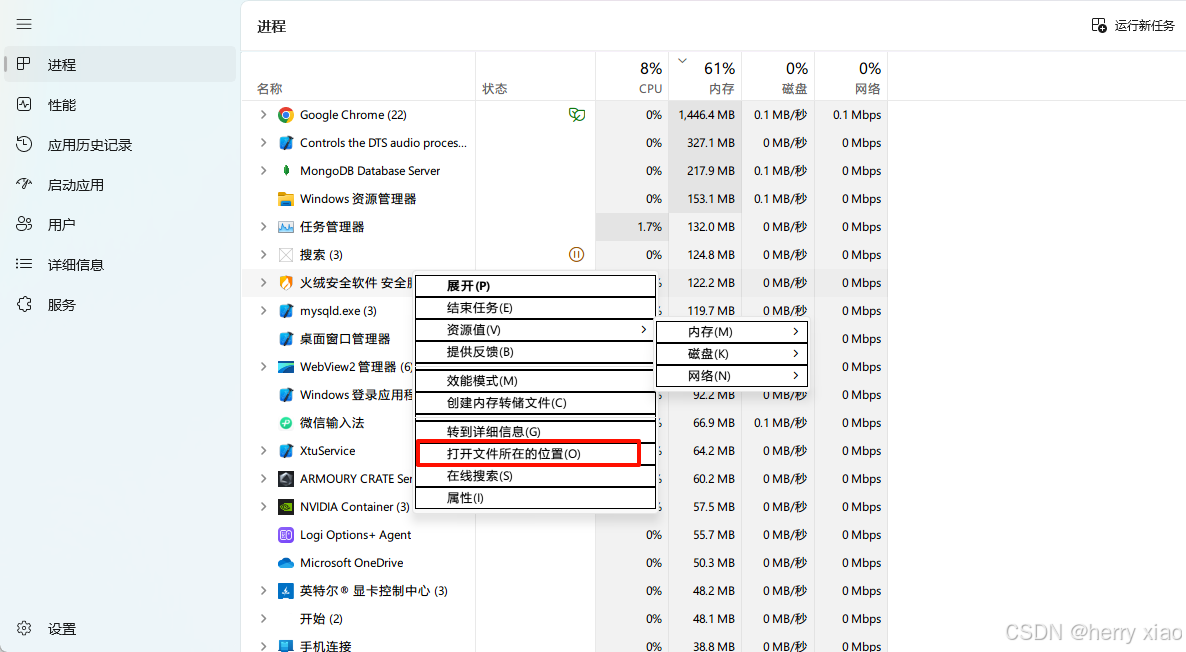1186x652 pixels.
Task: Click the Services (服务) sidebar icon
Action: point(24,305)
